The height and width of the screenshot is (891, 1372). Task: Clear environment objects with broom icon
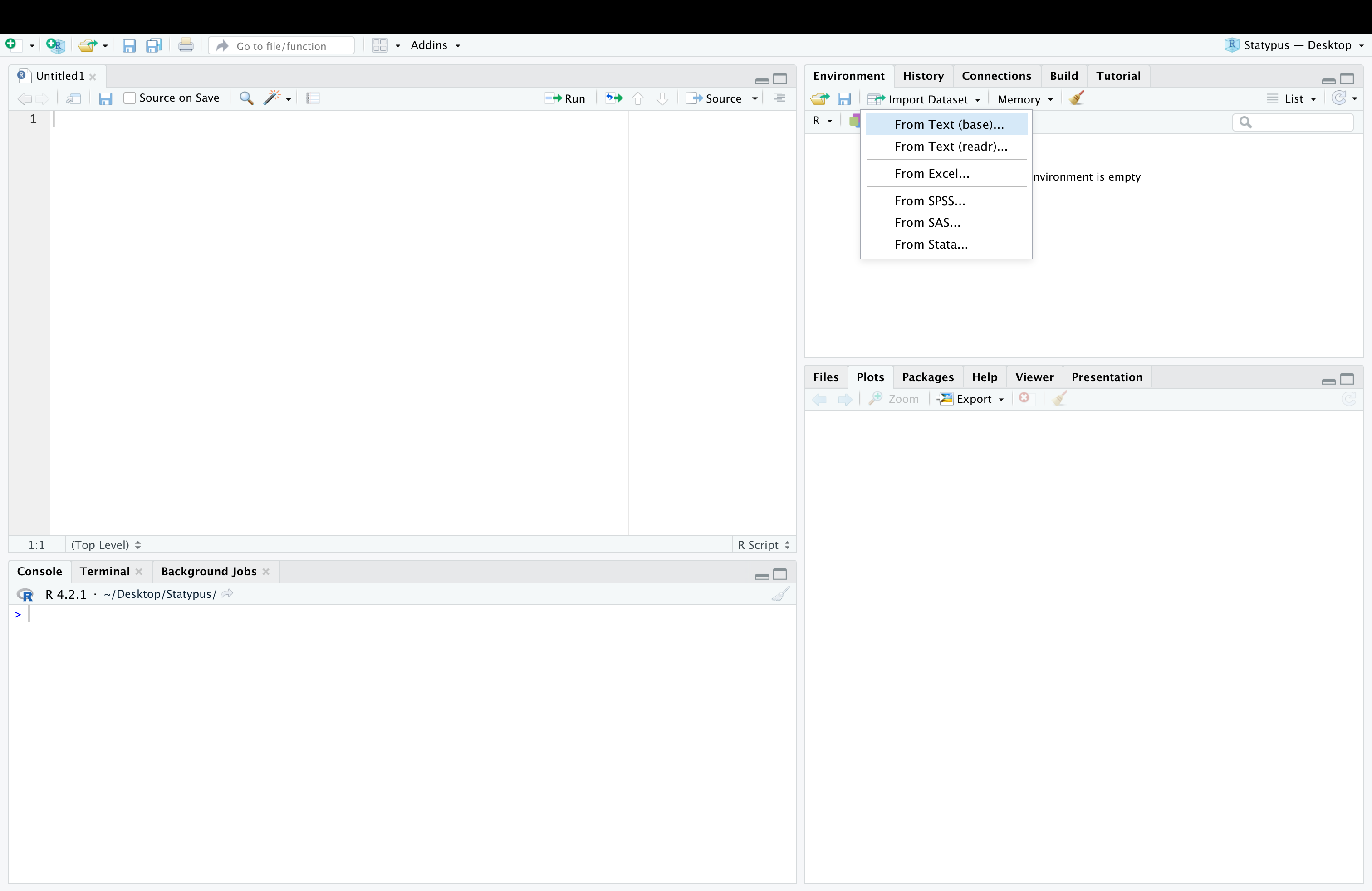click(x=1076, y=98)
